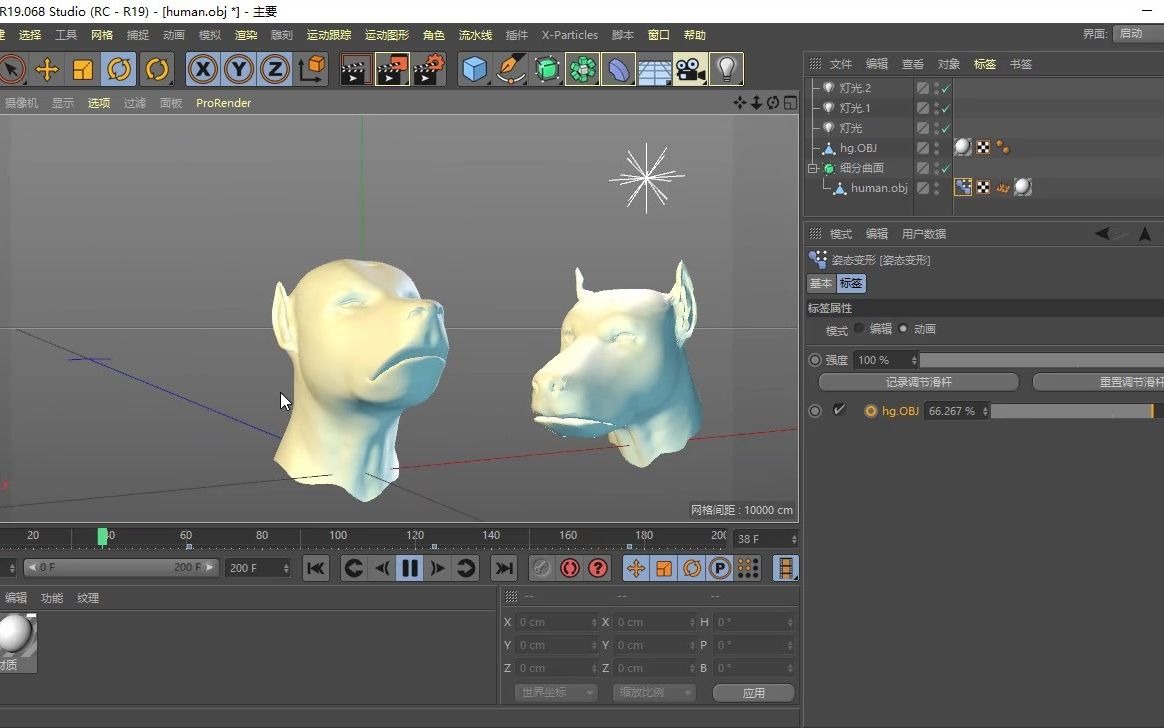Click the 应用 apply button
The width and height of the screenshot is (1164, 728).
coord(753,692)
